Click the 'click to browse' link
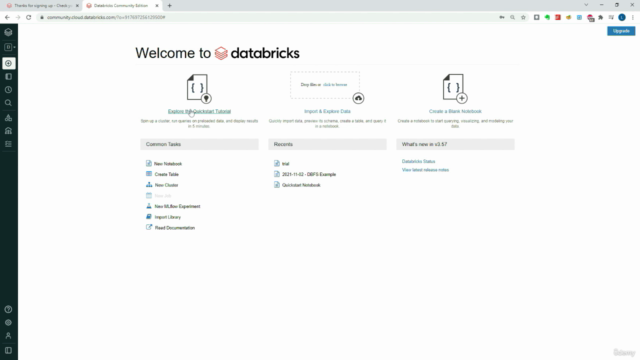The image size is (640, 360). tap(335, 84)
